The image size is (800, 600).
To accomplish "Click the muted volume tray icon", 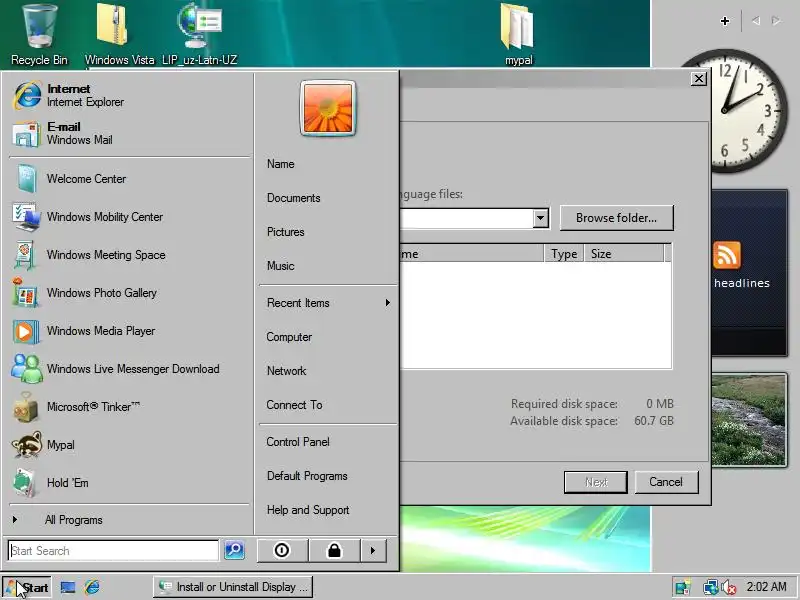I will tap(729, 587).
